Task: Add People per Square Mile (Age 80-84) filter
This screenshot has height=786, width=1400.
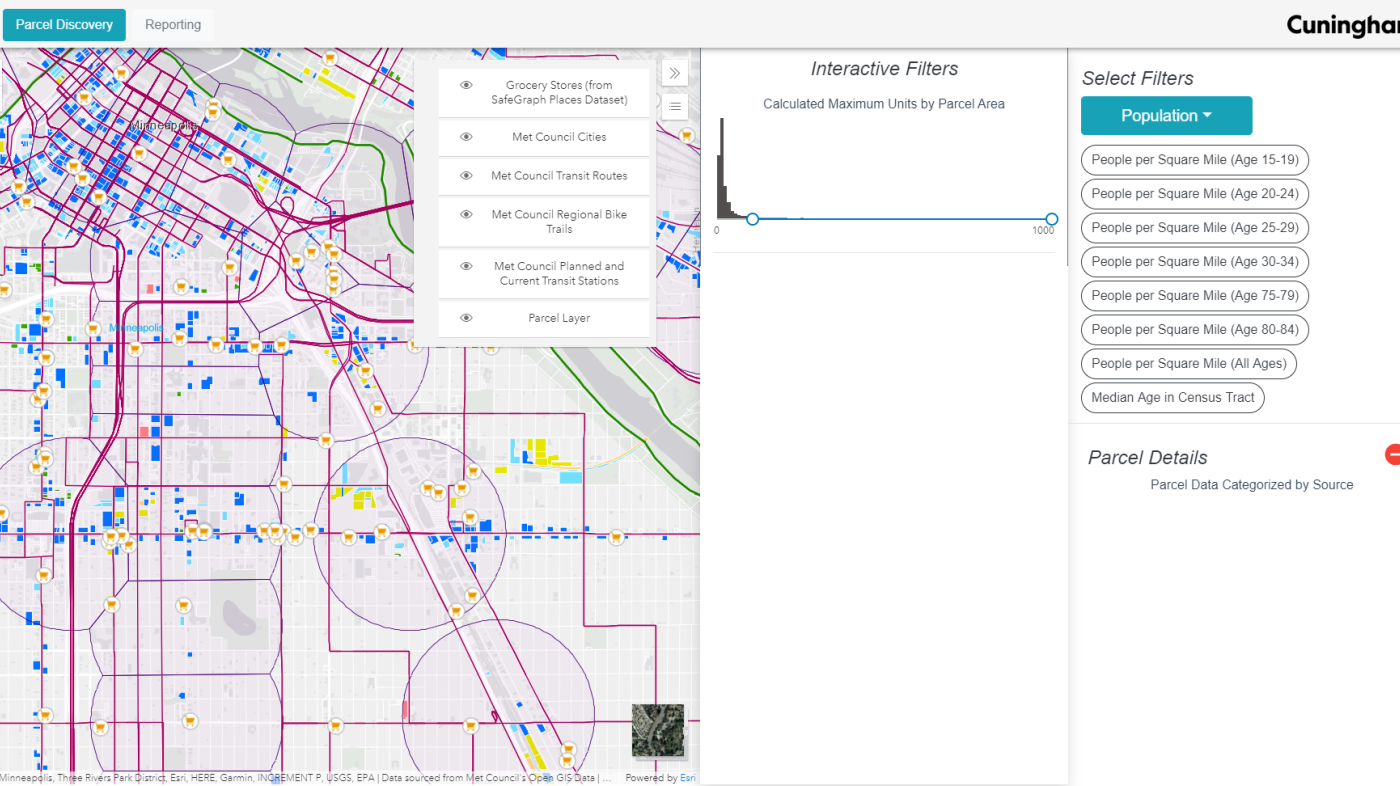Action: [1195, 330]
